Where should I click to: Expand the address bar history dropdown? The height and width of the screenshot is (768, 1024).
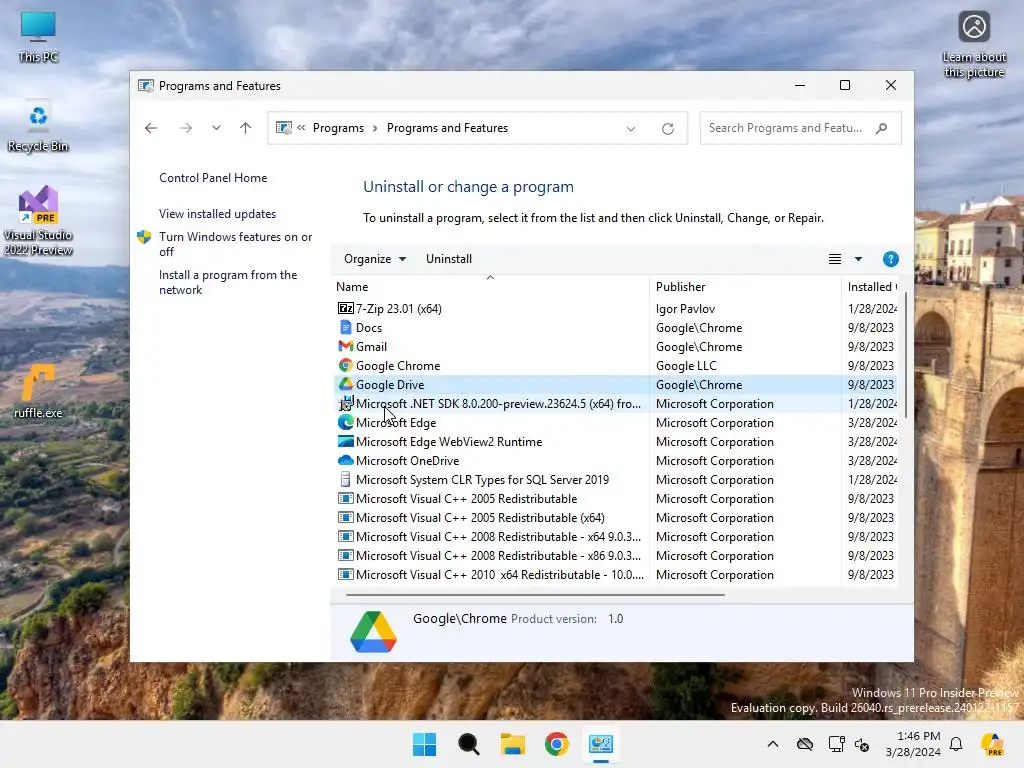pyautogui.click(x=631, y=129)
